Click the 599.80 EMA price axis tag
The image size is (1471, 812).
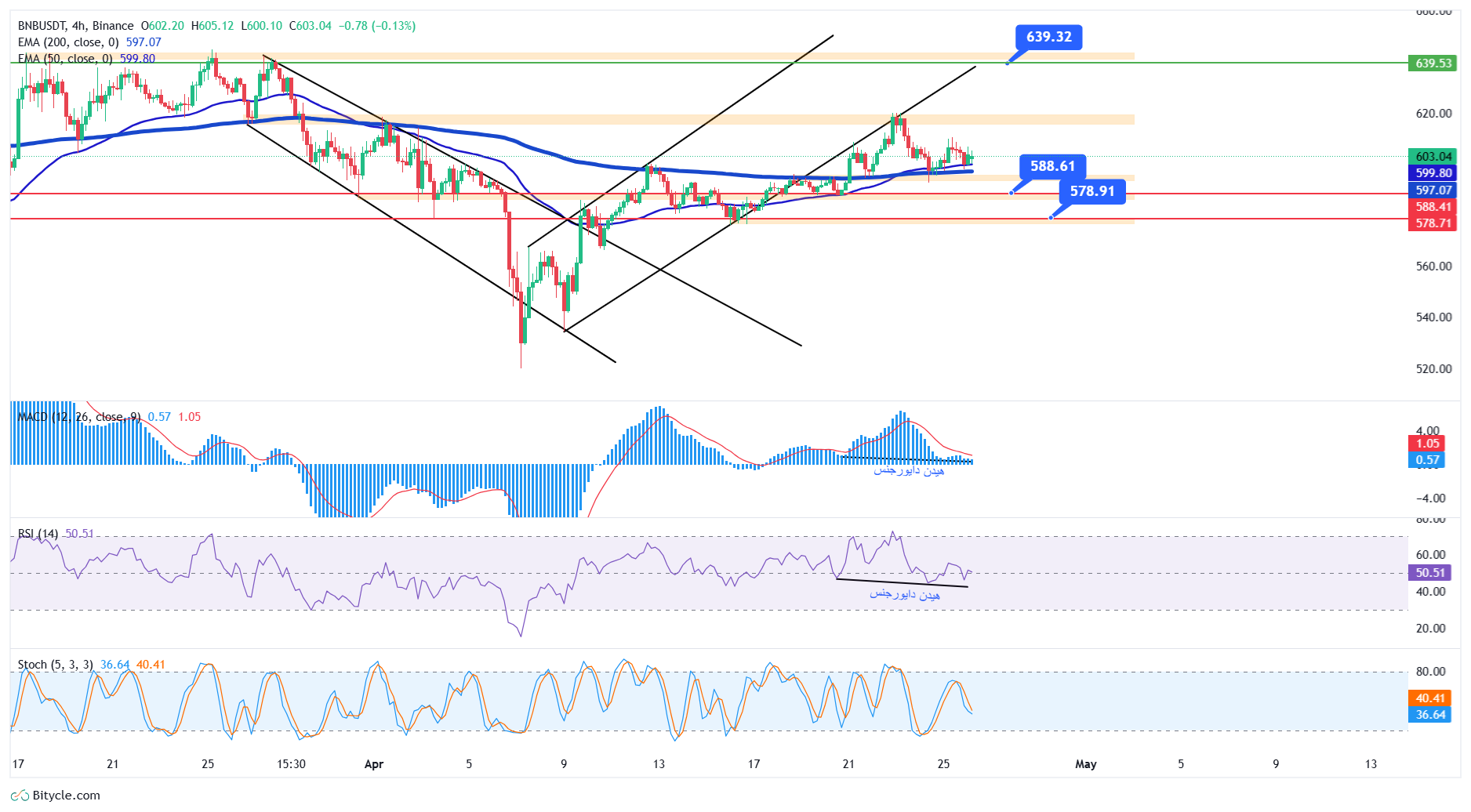[x=1433, y=173]
